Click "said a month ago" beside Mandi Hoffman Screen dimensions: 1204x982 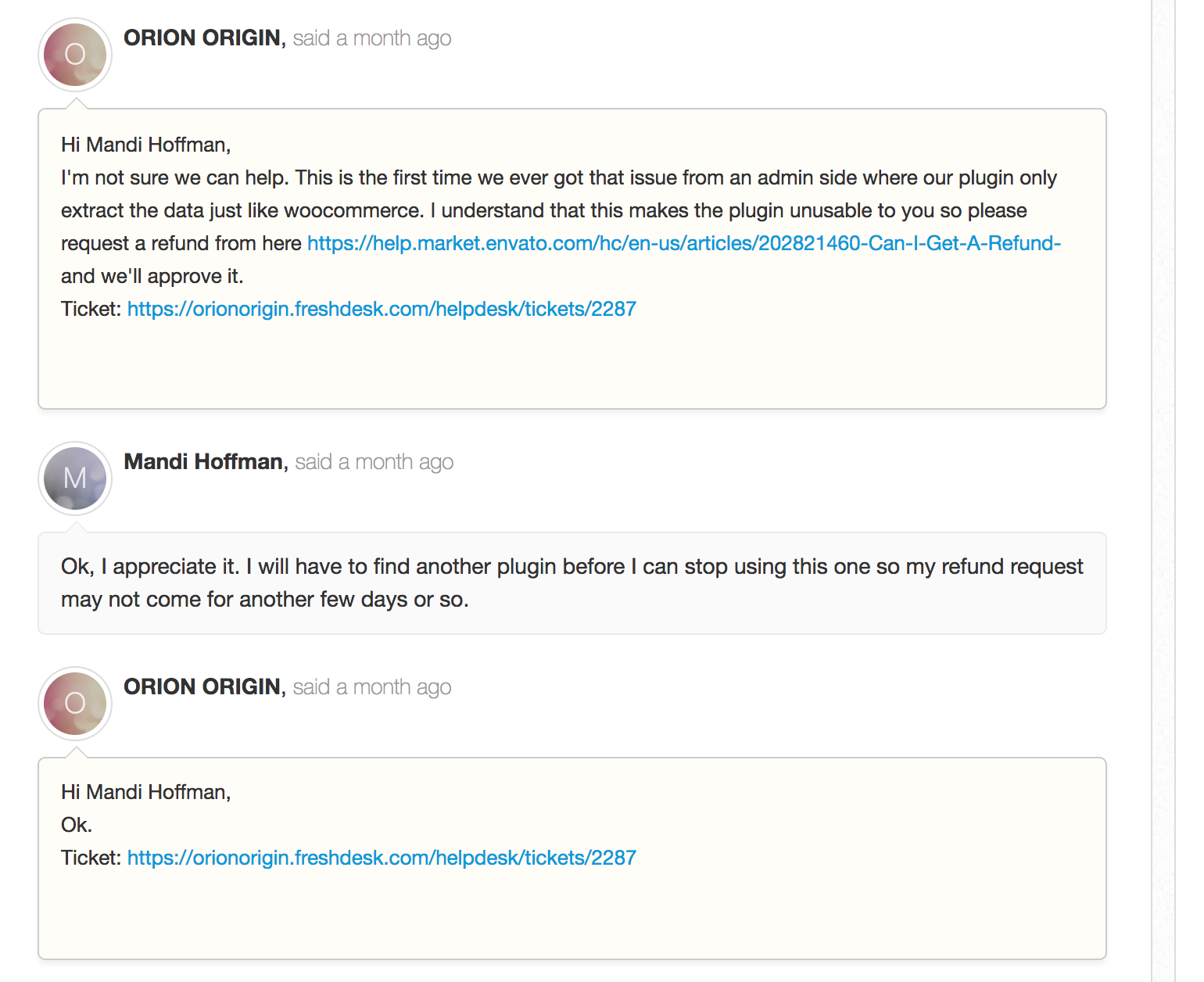click(x=374, y=462)
